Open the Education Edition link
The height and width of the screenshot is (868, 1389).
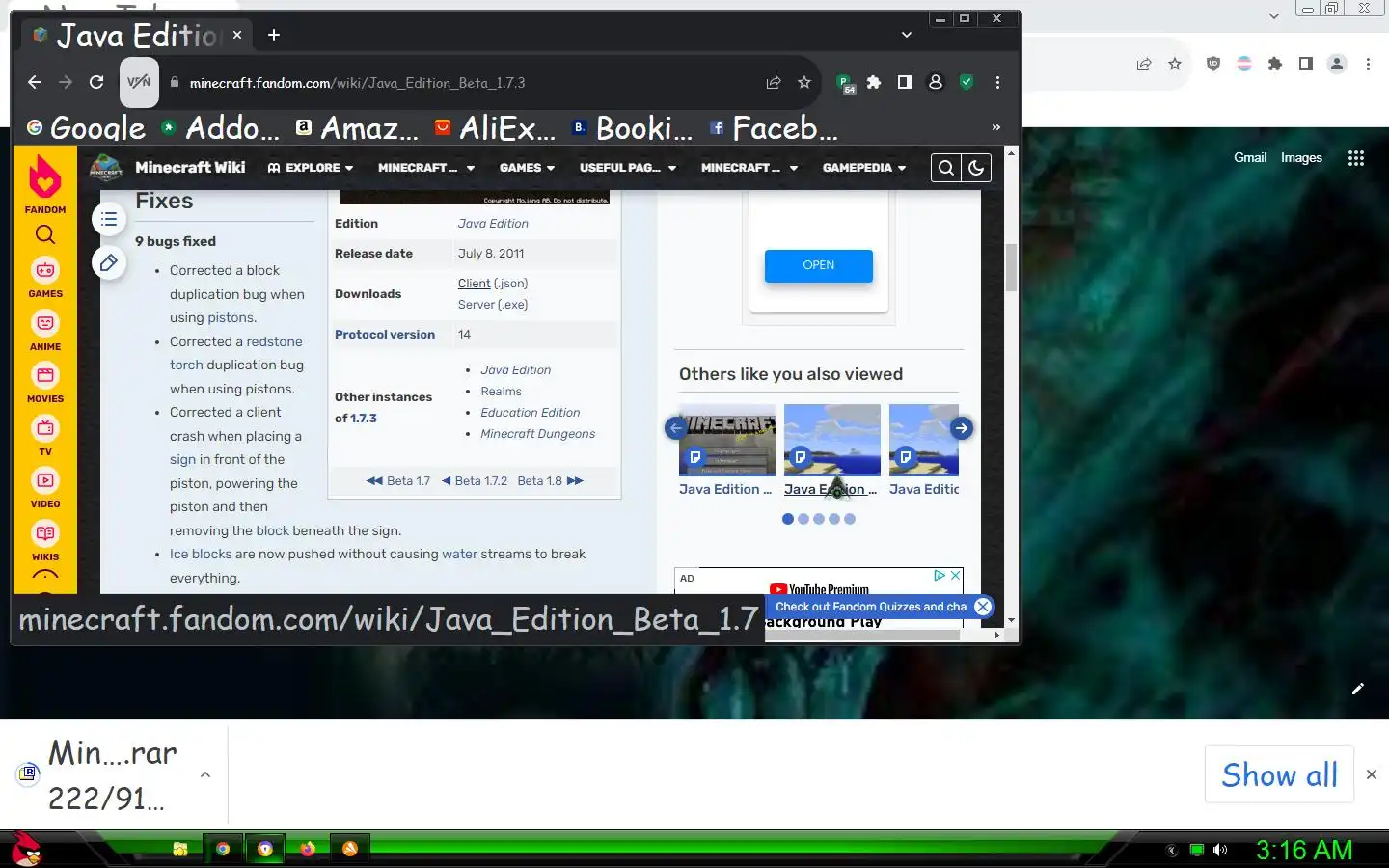click(531, 413)
